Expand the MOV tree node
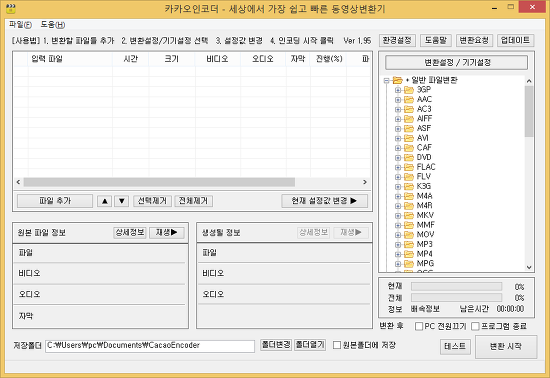The image size is (550, 378). 398,235
